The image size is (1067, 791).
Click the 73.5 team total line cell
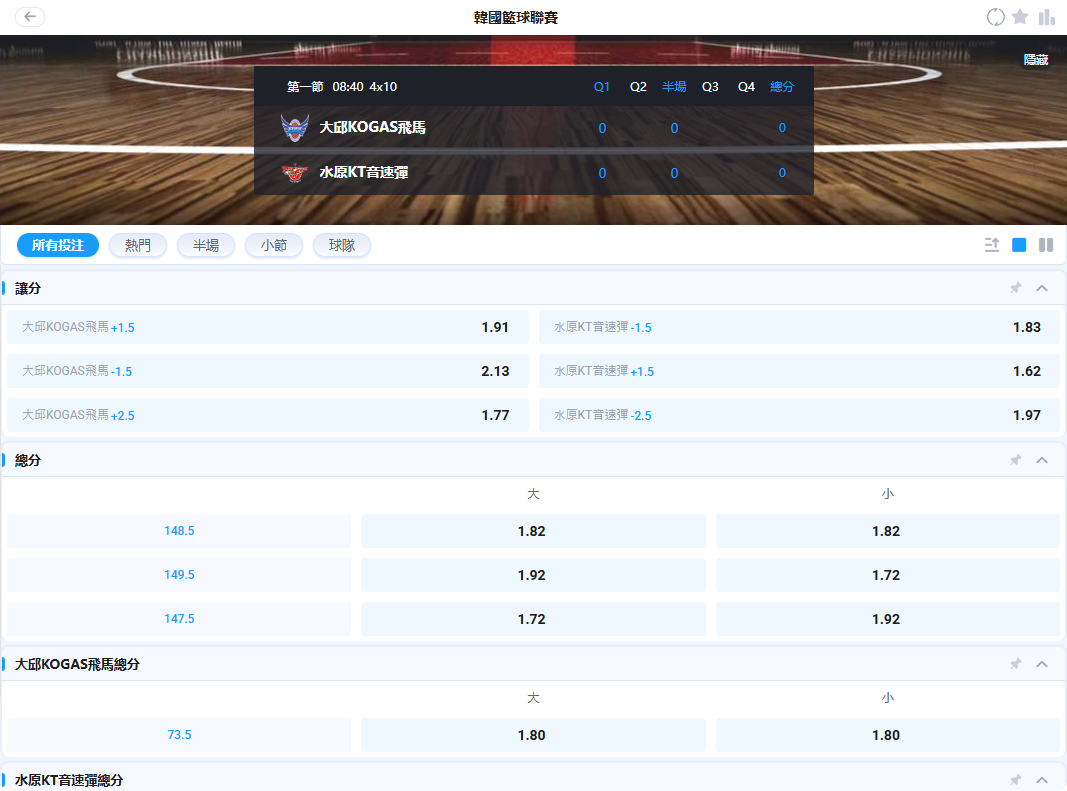tap(179, 735)
